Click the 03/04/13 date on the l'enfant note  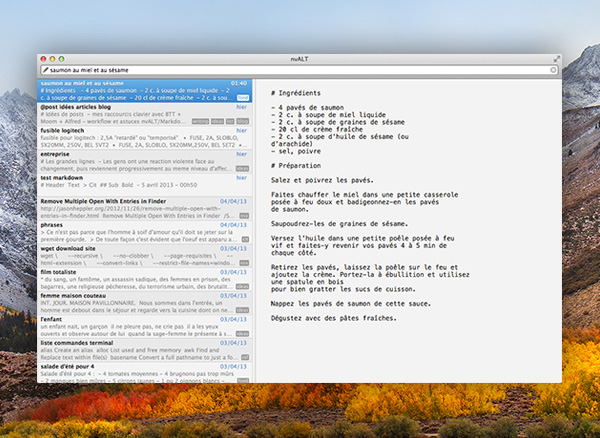233,319
